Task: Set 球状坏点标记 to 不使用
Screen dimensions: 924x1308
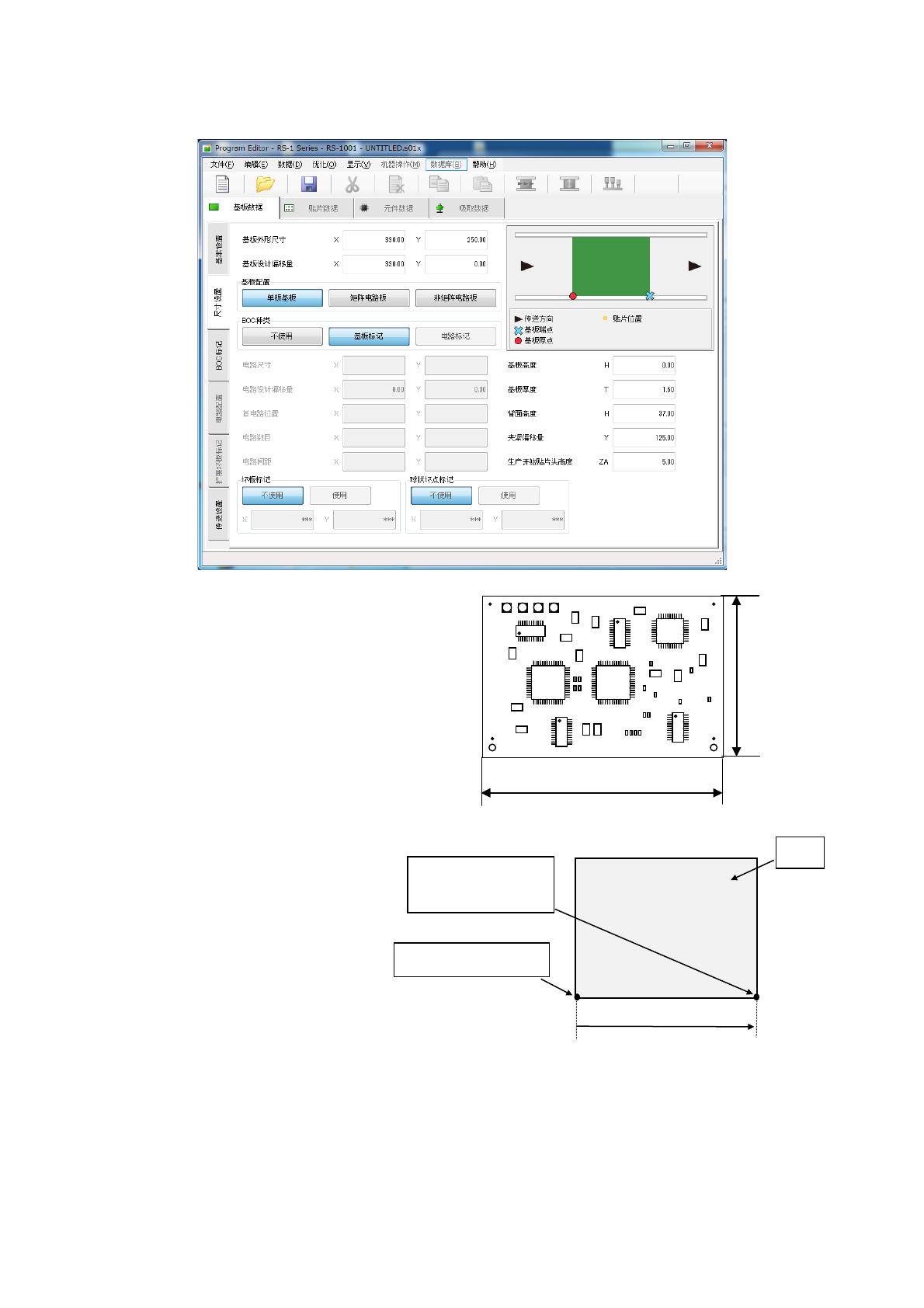Action: 441,496
